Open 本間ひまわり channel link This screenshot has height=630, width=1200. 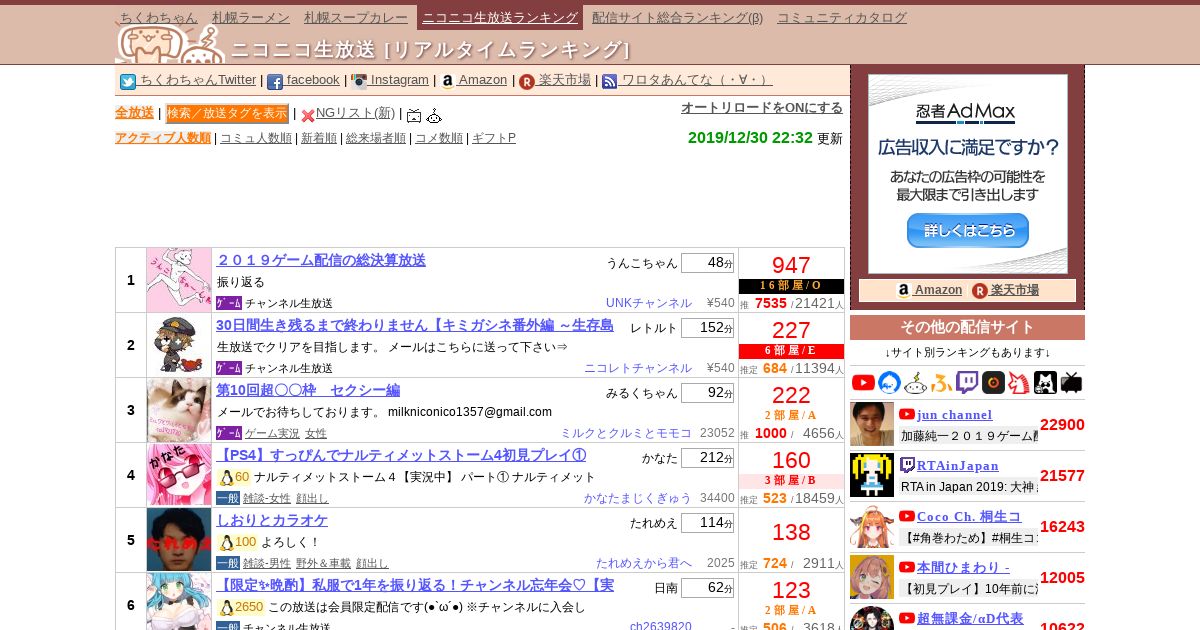[964, 567]
